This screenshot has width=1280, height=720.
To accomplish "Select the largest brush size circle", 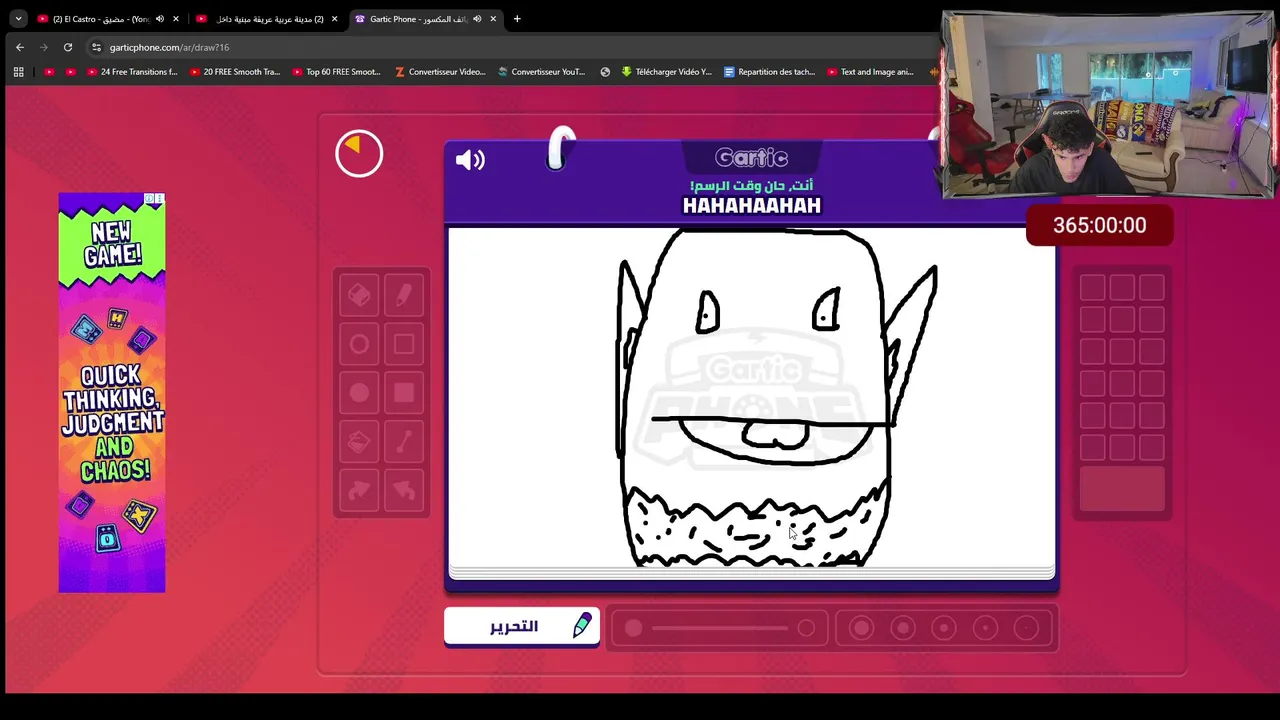I will pyautogui.click(x=861, y=628).
